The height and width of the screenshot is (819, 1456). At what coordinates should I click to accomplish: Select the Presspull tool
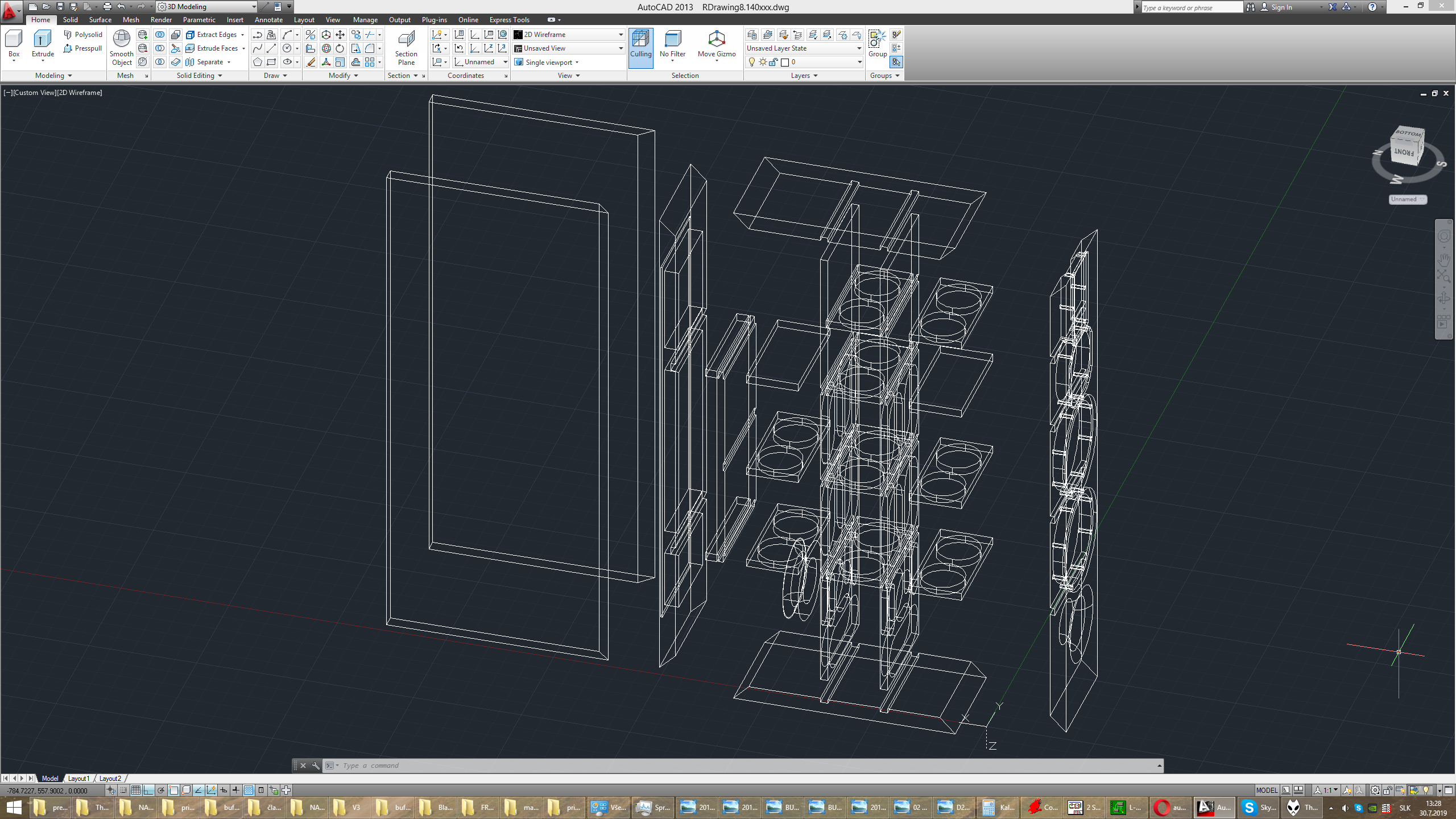coord(83,48)
